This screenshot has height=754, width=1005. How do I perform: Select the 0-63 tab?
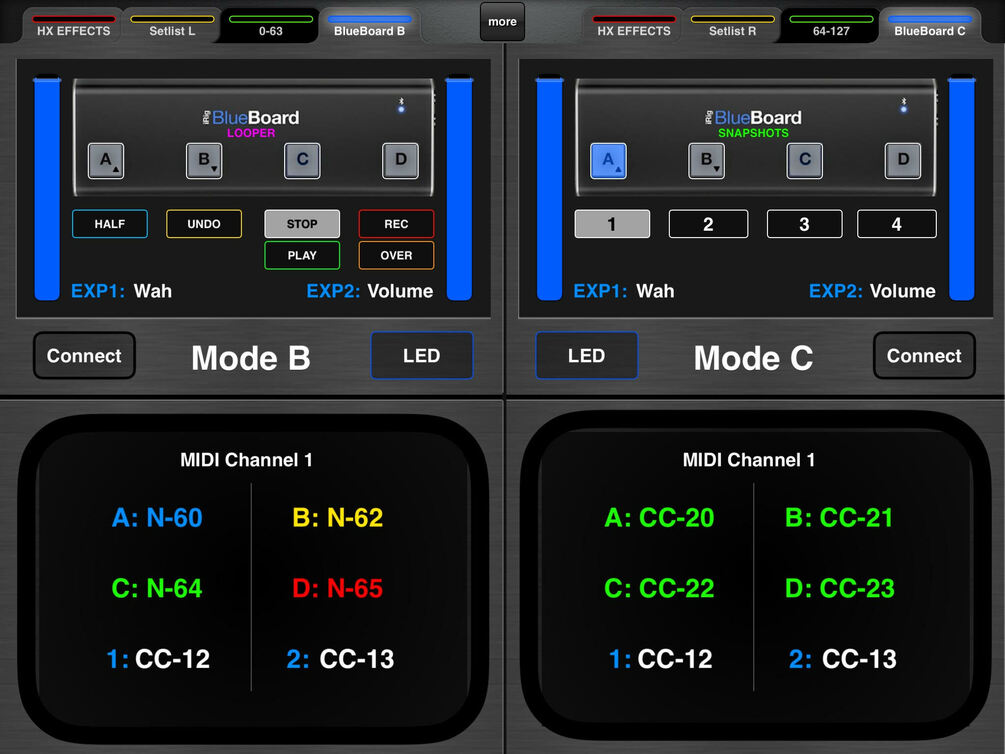tap(270, 26)
